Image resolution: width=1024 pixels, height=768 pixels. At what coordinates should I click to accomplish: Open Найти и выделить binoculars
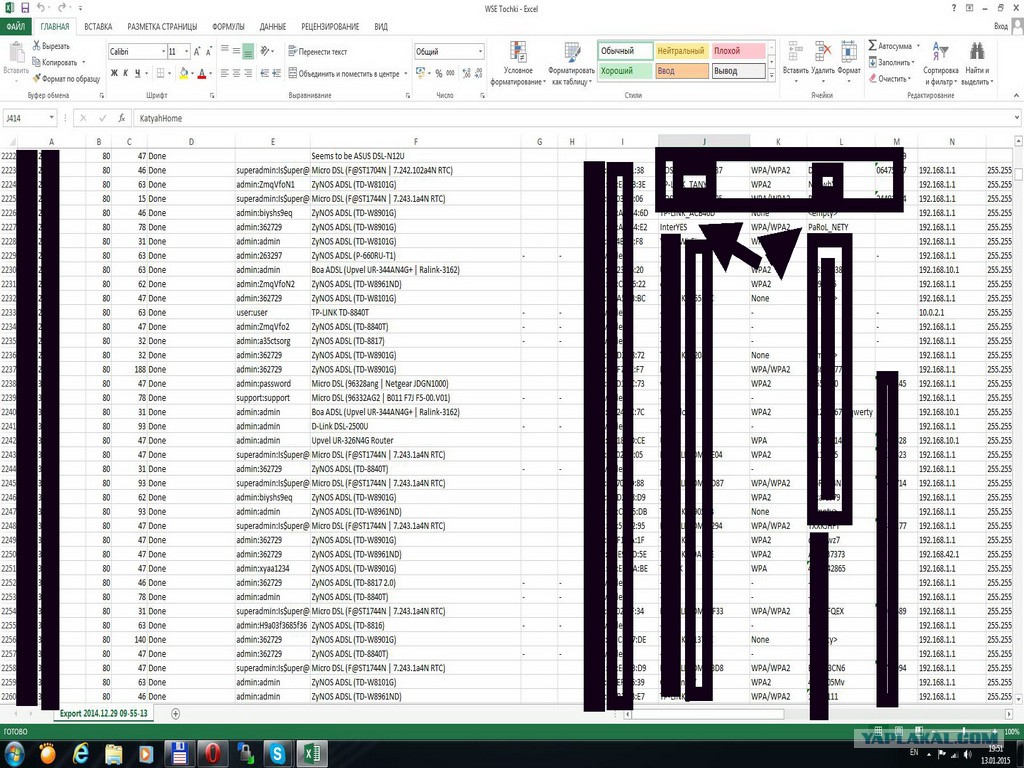(x=977, y=63)
